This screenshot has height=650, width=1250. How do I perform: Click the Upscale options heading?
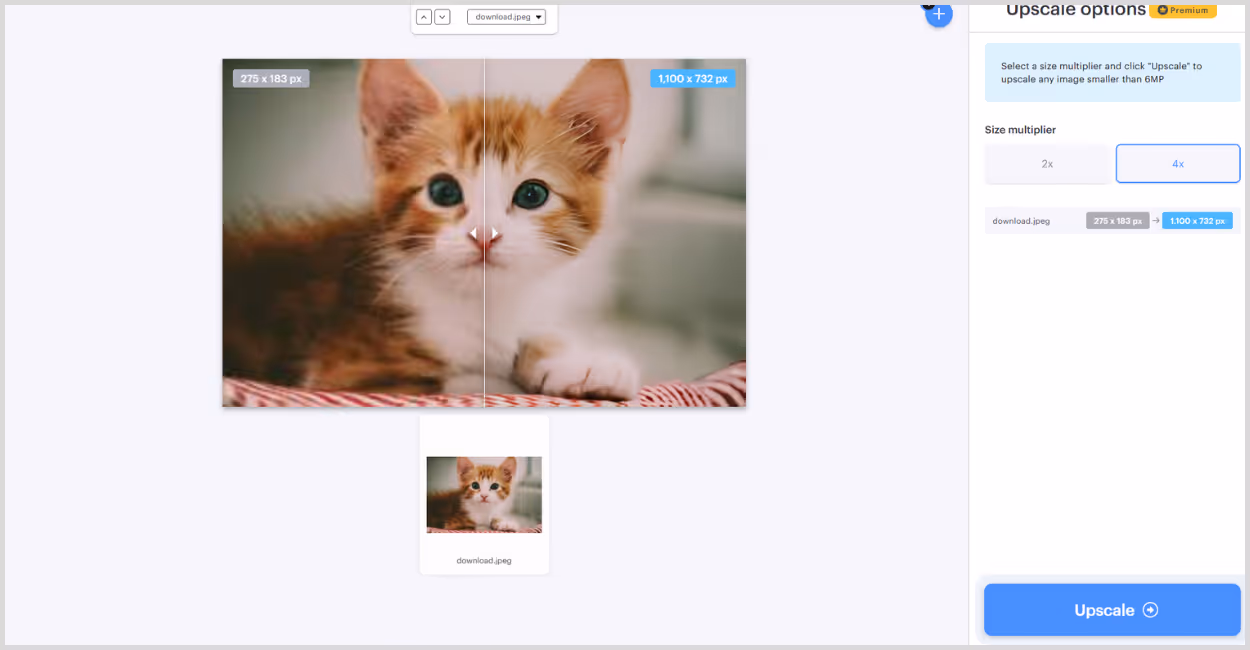1075,10
